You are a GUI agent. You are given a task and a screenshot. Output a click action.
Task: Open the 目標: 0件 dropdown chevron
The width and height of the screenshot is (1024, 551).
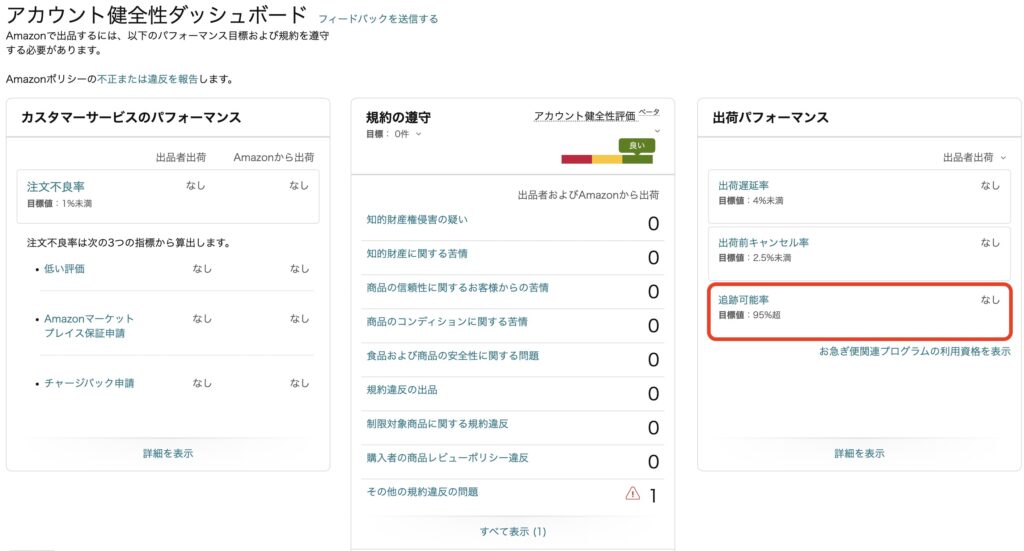(419, 134)
